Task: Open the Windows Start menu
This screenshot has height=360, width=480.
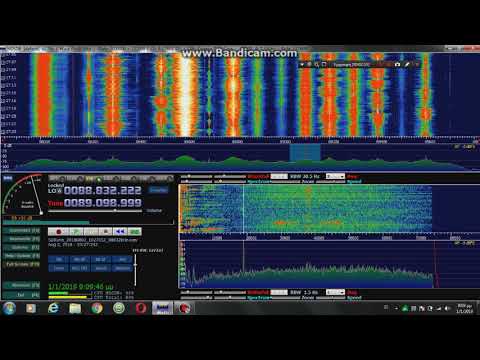Action: (9, 308)
